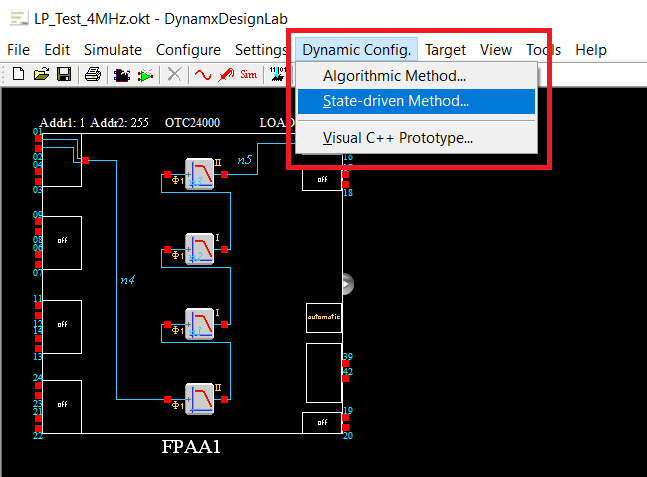647x477 pixels.
Task: Open Visual C++ Prototype menu option
Action: 397,138
